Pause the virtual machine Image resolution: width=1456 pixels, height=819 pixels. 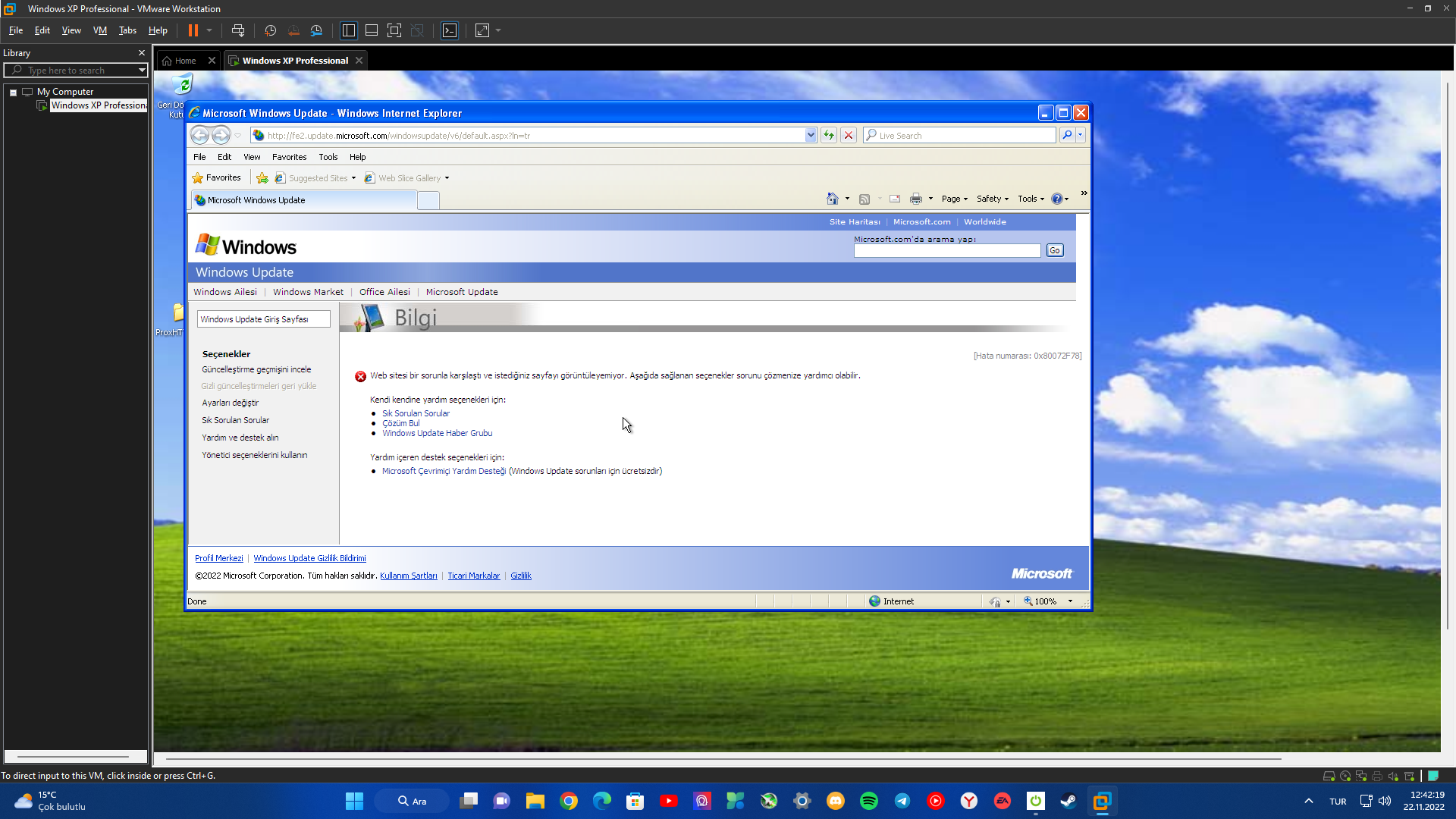coord(193,30)
